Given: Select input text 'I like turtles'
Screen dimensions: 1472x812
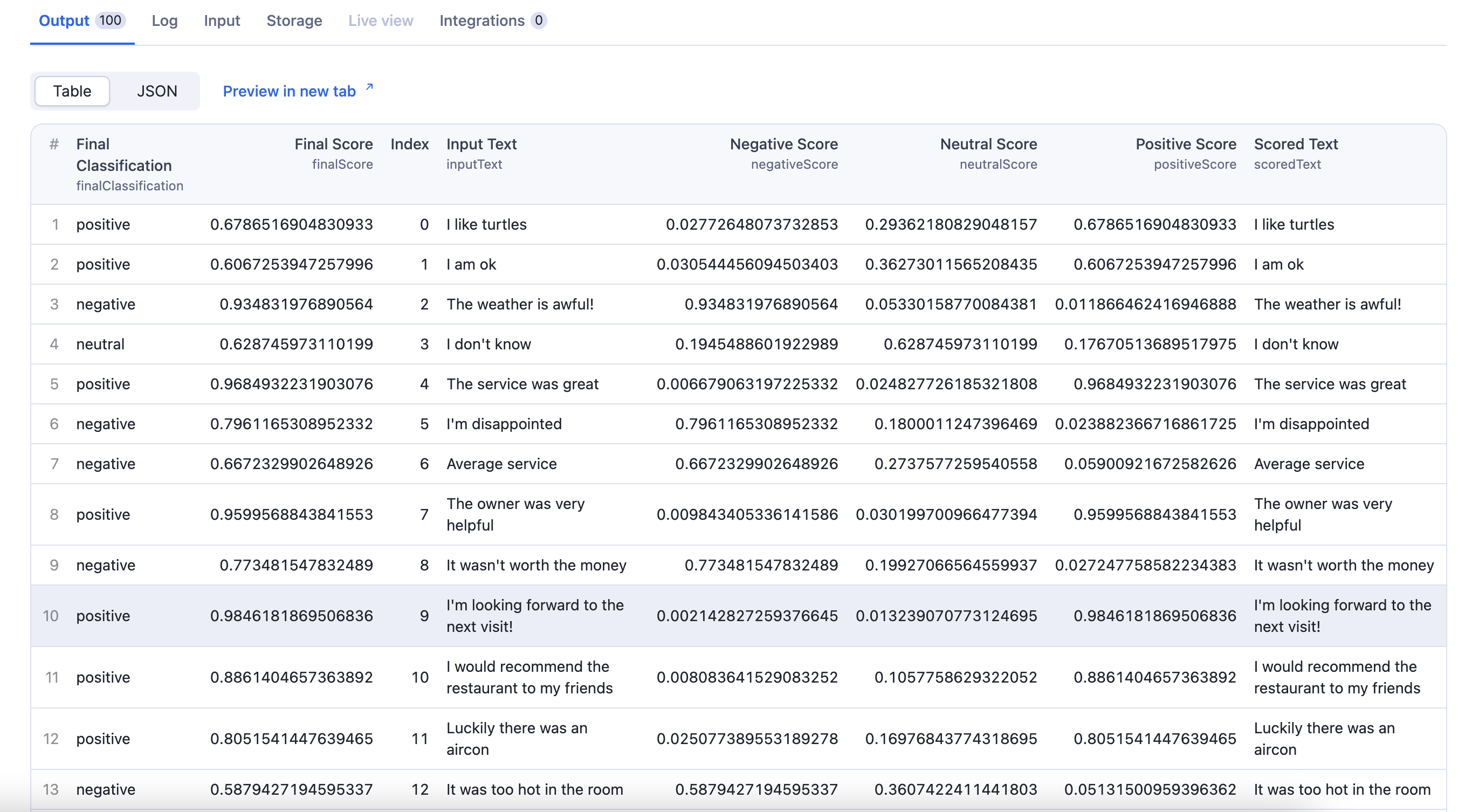Looking at the screenshot, I should pos(486,224).
